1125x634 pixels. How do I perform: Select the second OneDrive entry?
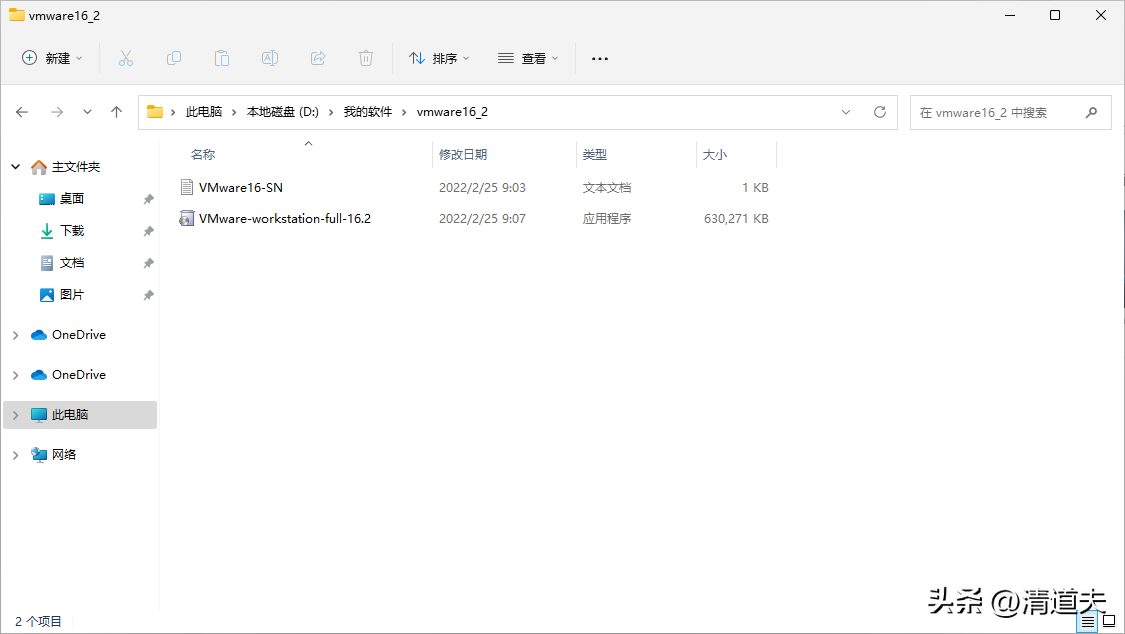(79, 375)
